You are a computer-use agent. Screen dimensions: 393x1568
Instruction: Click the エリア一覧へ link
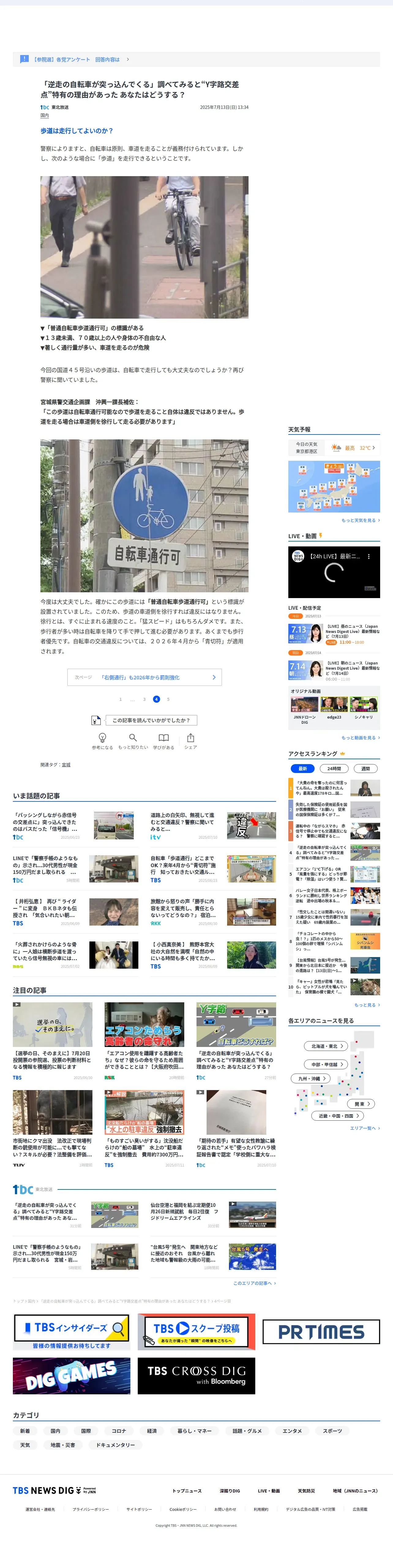pos(364,1128)
